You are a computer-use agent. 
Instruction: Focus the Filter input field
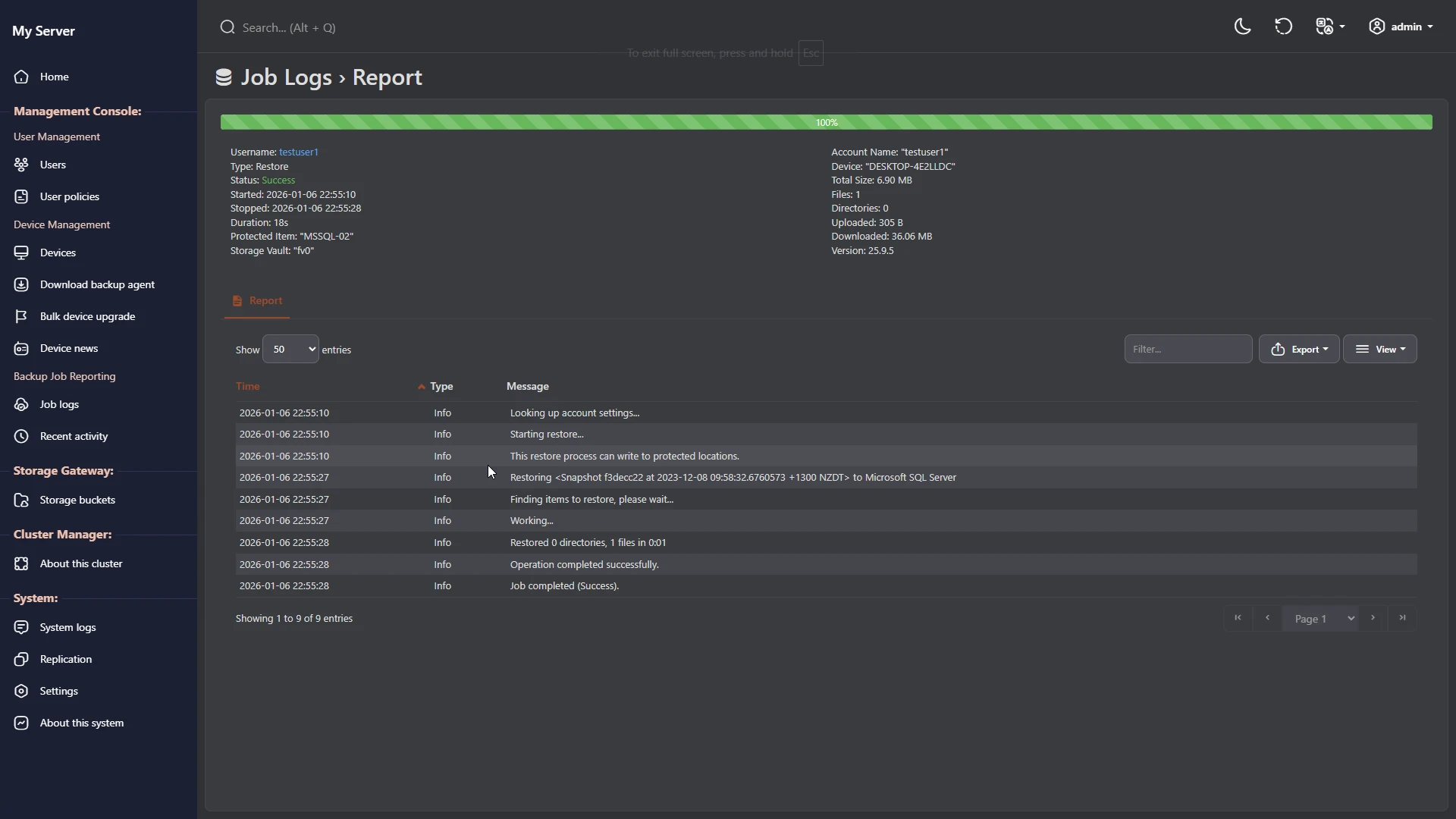click(1188, 350)
